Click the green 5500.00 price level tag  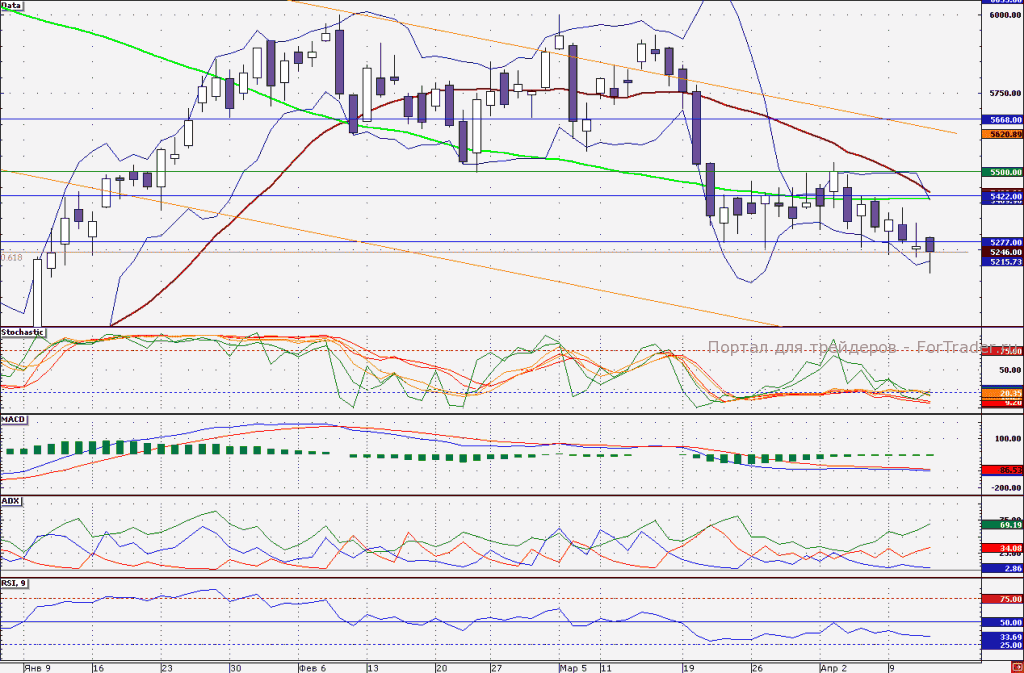[1002, 172]
